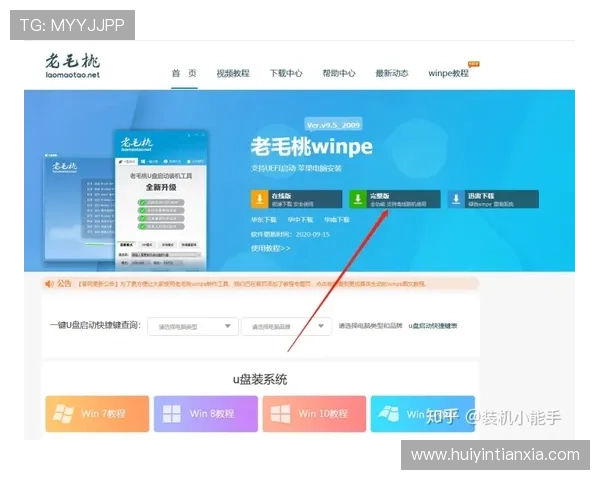Click the 老毛桃winpe banner heading
Image resolution: width=600 pixels, height=480 pixels.
tap(311, 147)
